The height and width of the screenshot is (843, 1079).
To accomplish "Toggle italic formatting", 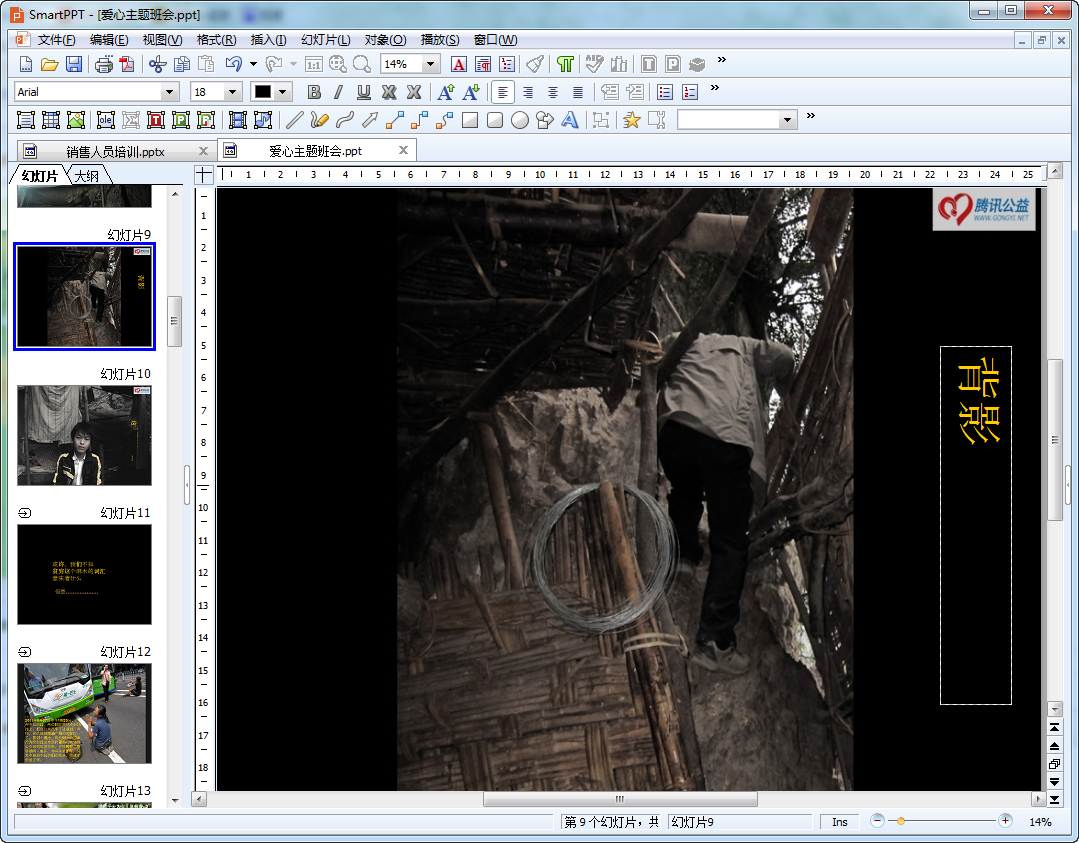I will [338, 92].
